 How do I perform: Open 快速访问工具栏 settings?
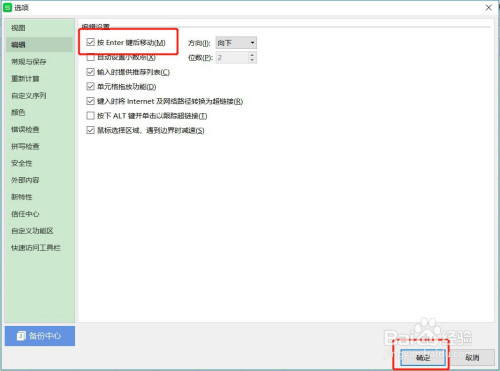coord(36,248)
